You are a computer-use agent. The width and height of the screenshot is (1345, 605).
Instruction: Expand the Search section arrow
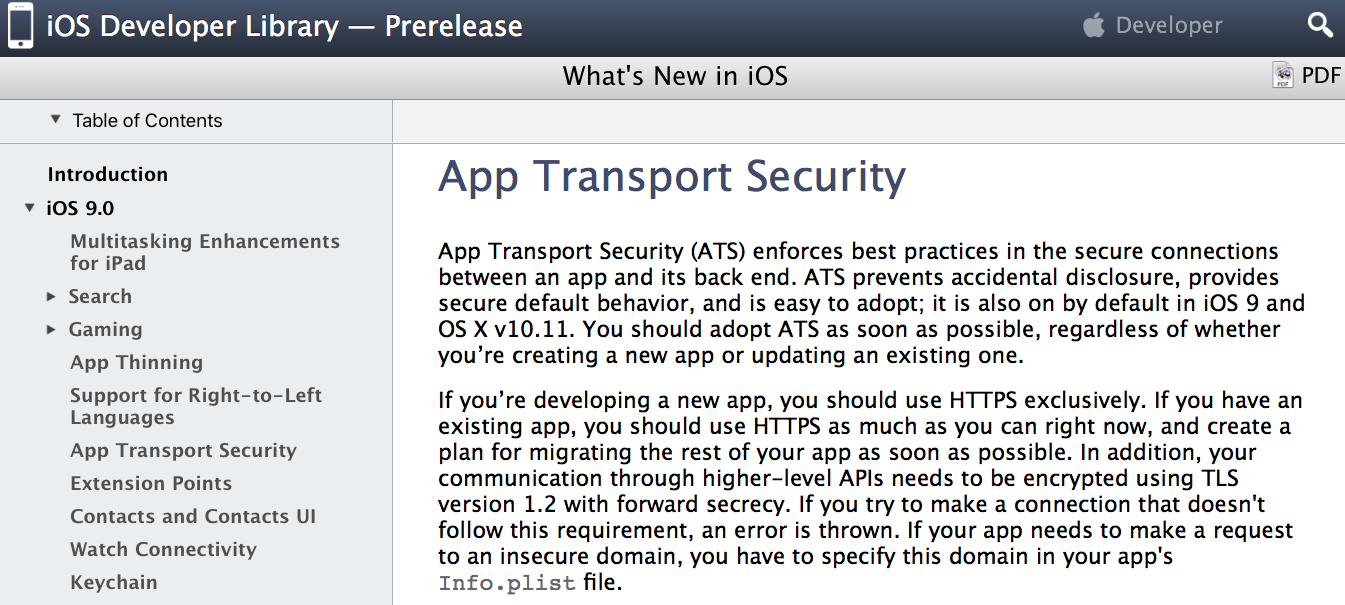[x=51, y=297]
